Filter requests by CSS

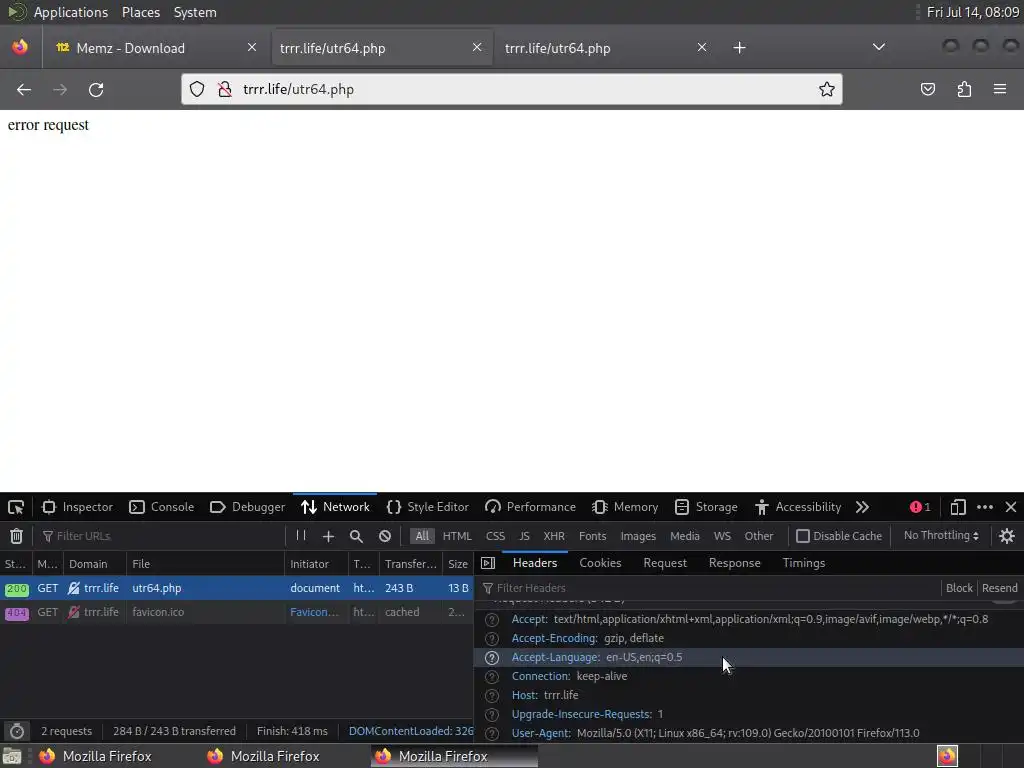495,536
